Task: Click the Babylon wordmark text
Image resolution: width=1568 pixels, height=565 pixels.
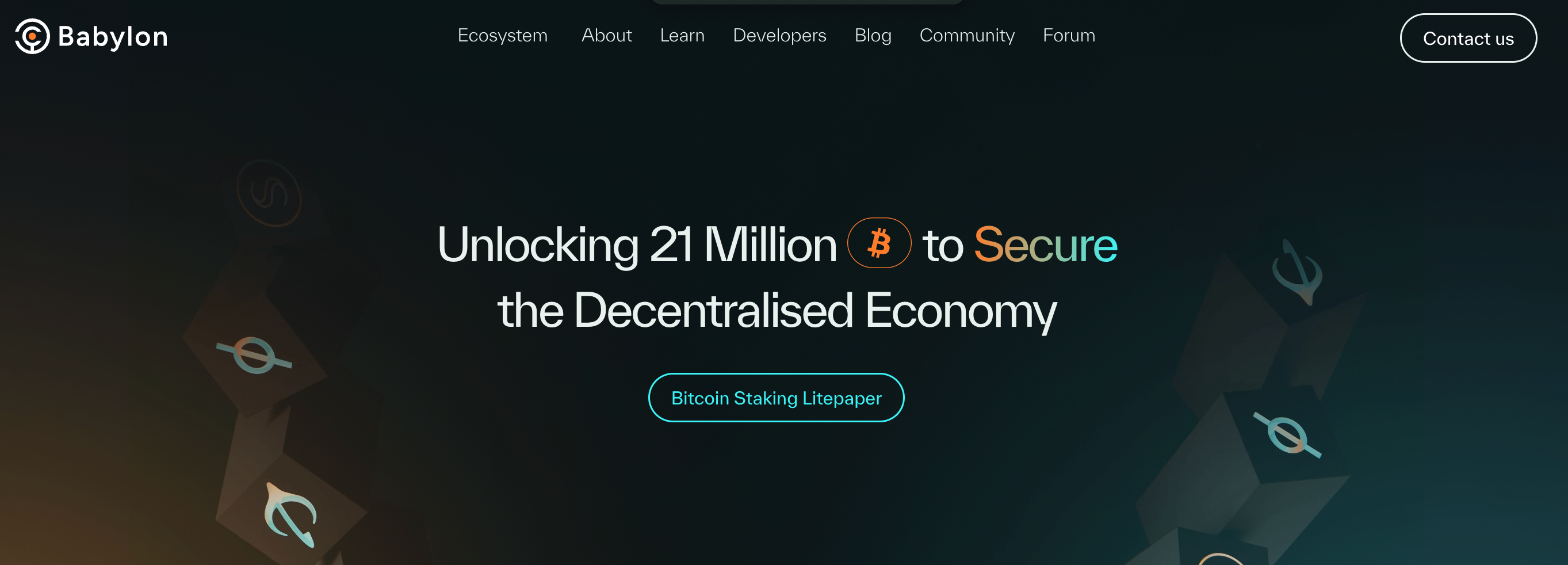Action: coord(113,36)
